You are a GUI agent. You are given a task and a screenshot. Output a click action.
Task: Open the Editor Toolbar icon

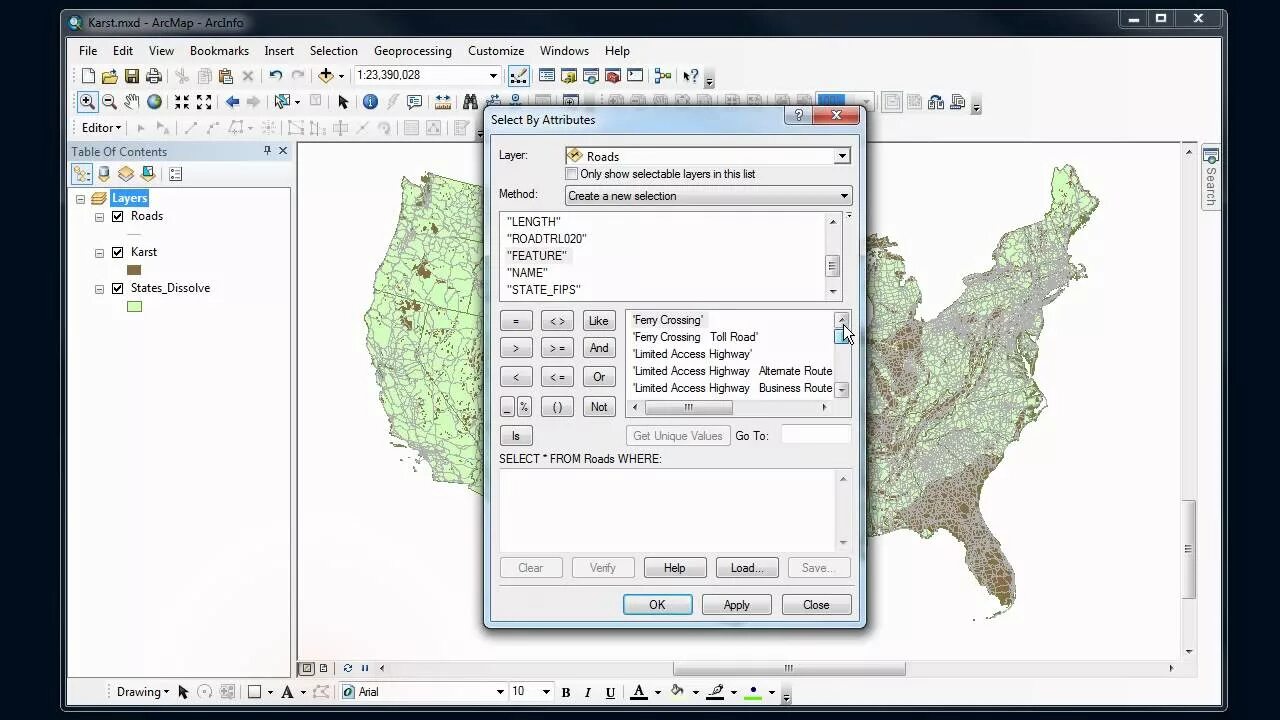[519, 76]
